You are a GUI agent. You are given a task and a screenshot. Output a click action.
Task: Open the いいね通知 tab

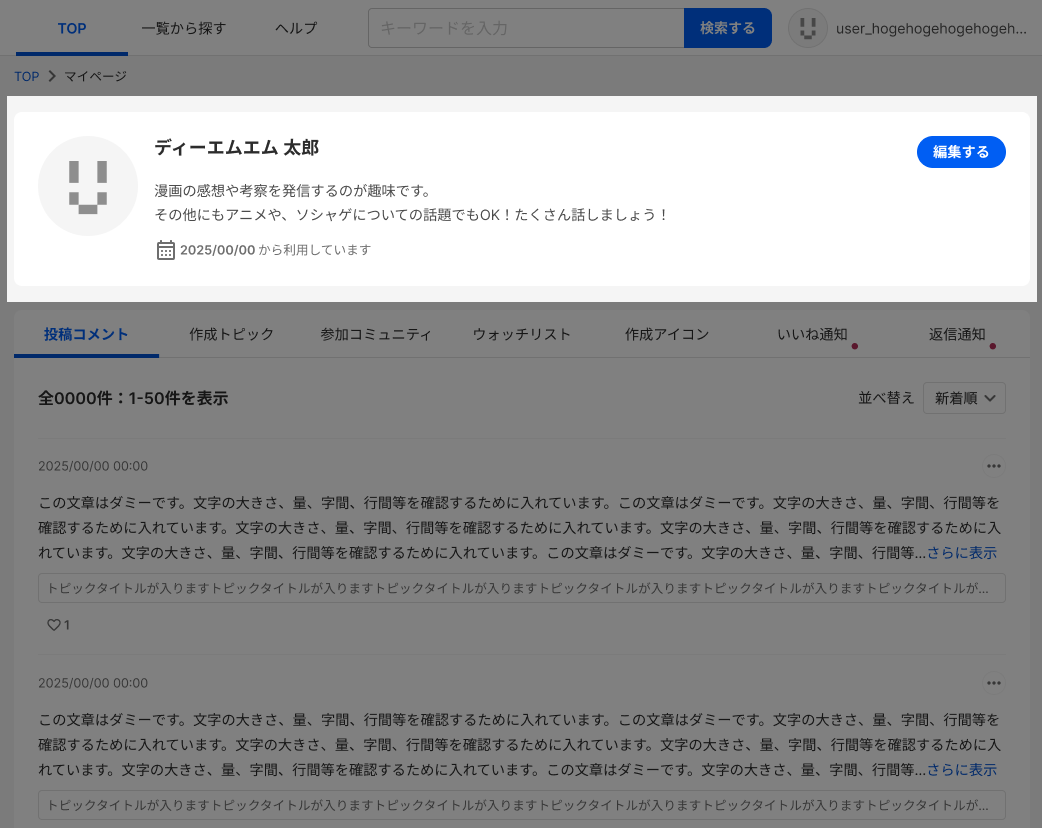[812, 335]
